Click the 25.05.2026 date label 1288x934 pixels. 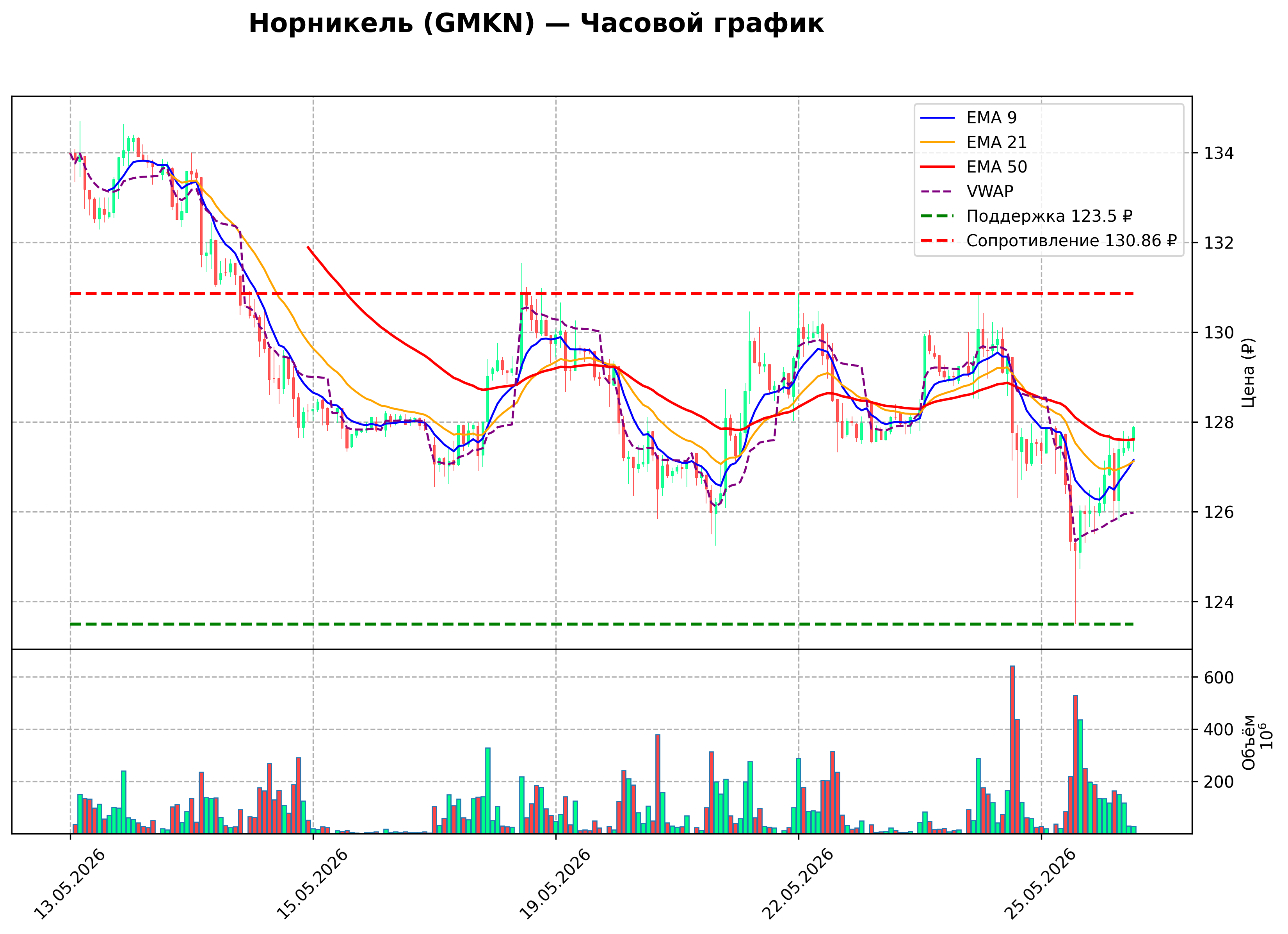[1041, 884]
